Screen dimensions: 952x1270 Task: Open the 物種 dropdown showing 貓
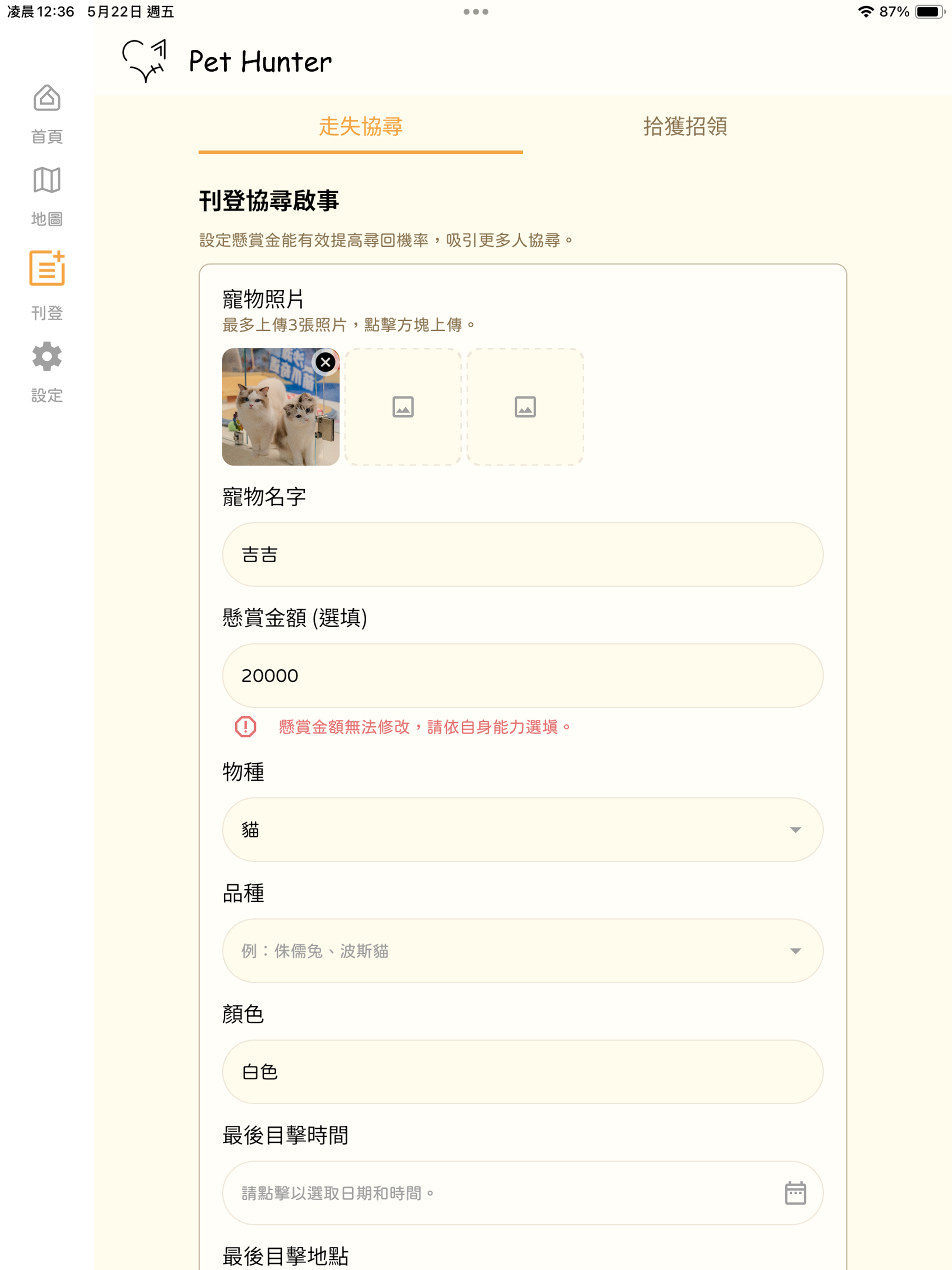click(x=523, y=830)
